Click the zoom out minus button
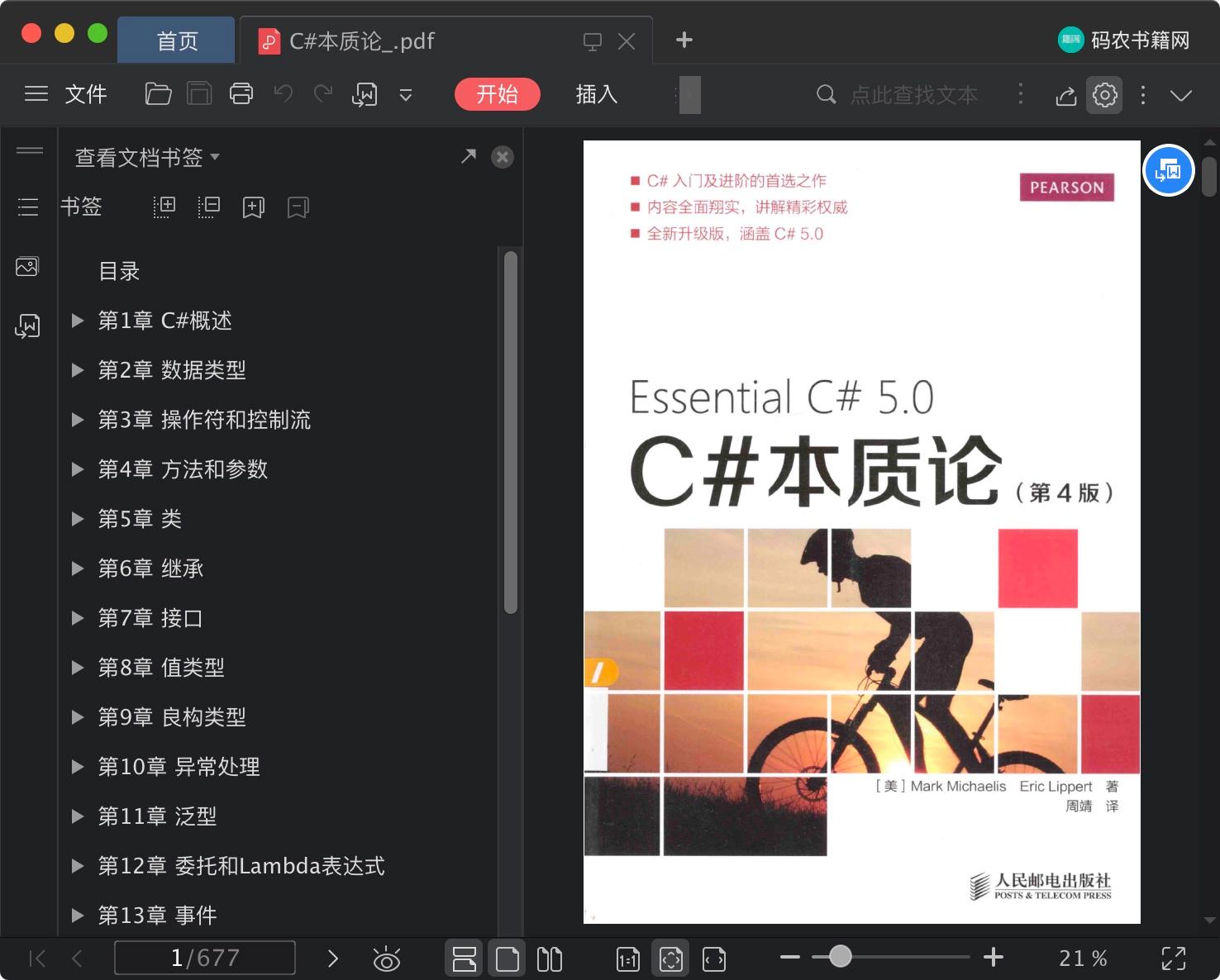This screenshot has height=980, width=1220. pos(790,958)
